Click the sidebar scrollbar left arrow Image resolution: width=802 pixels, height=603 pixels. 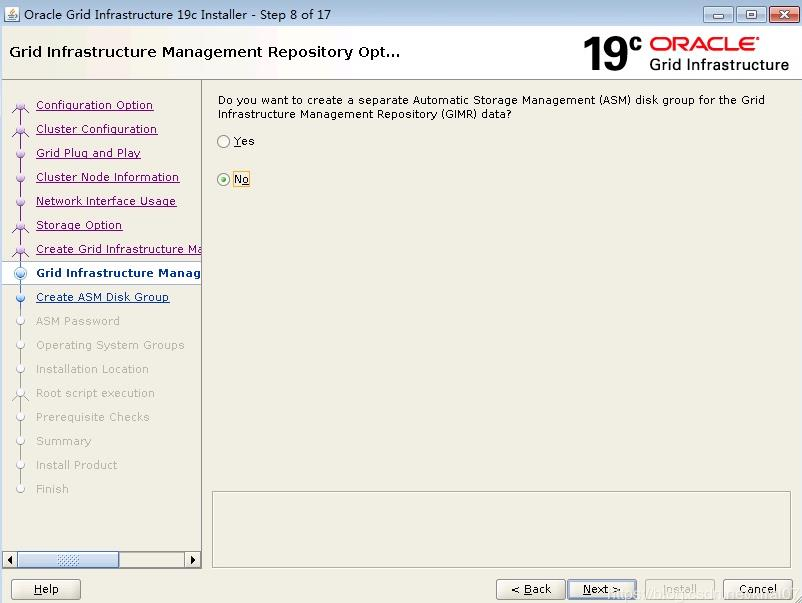click(10, 560)
